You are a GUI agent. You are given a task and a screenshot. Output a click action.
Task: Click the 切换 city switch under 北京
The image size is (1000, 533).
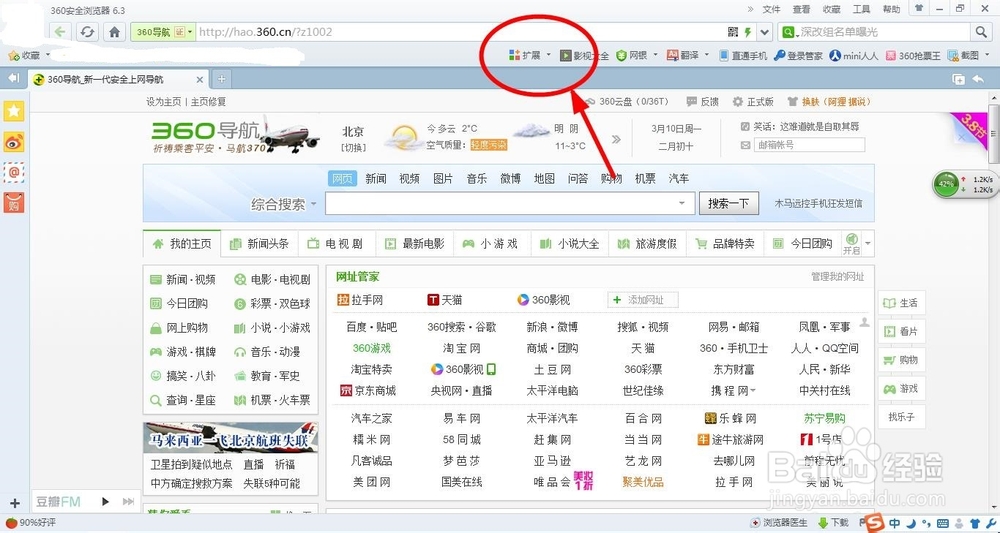[353, 147]
